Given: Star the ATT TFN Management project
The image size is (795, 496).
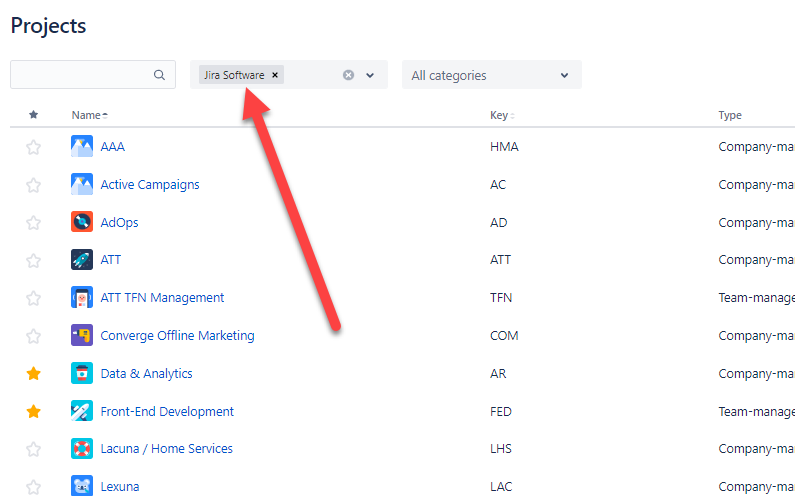Looking at the screenshot, I should (33, 298).
